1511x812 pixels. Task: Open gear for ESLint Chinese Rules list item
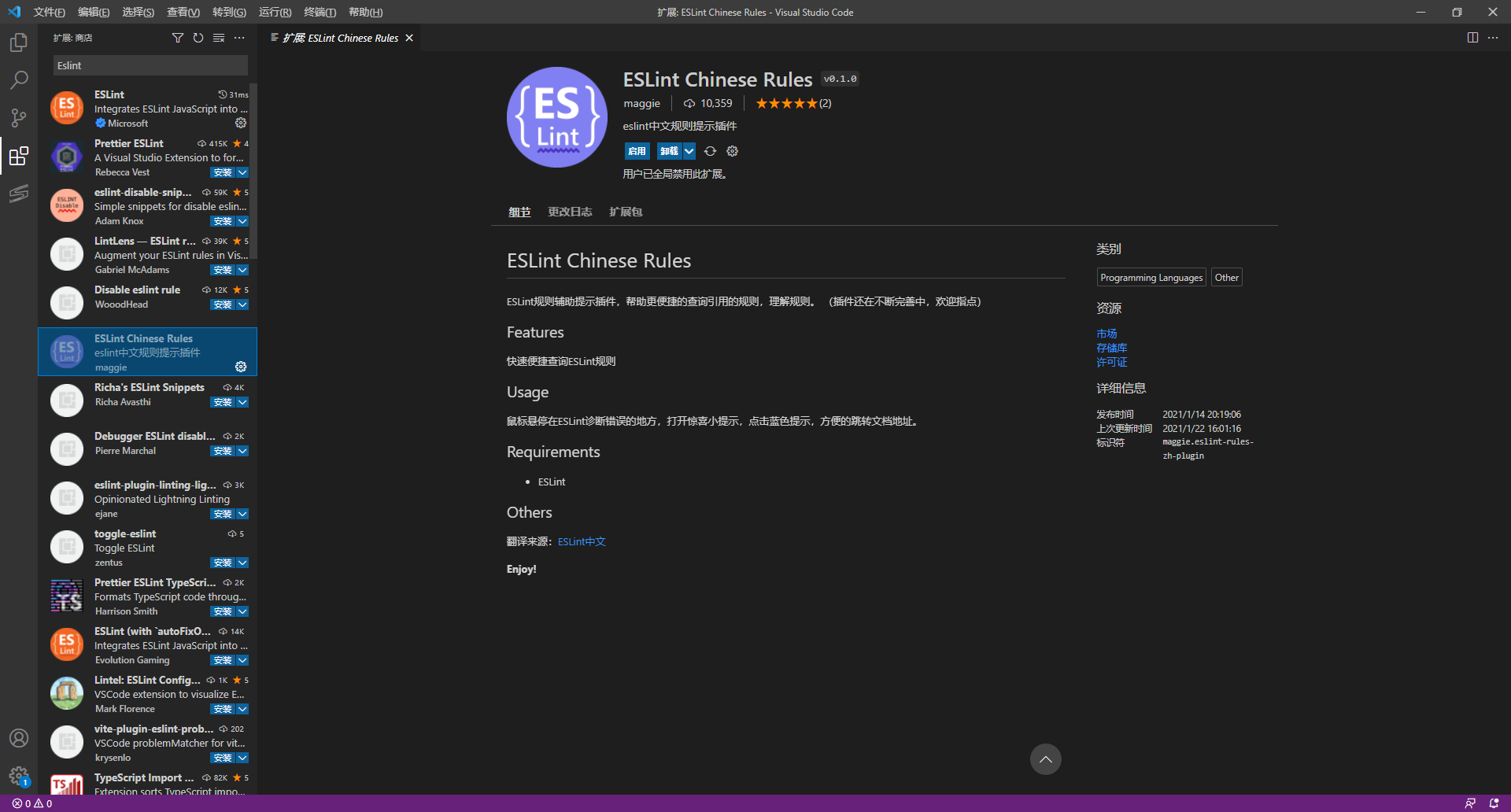(241, 367)
